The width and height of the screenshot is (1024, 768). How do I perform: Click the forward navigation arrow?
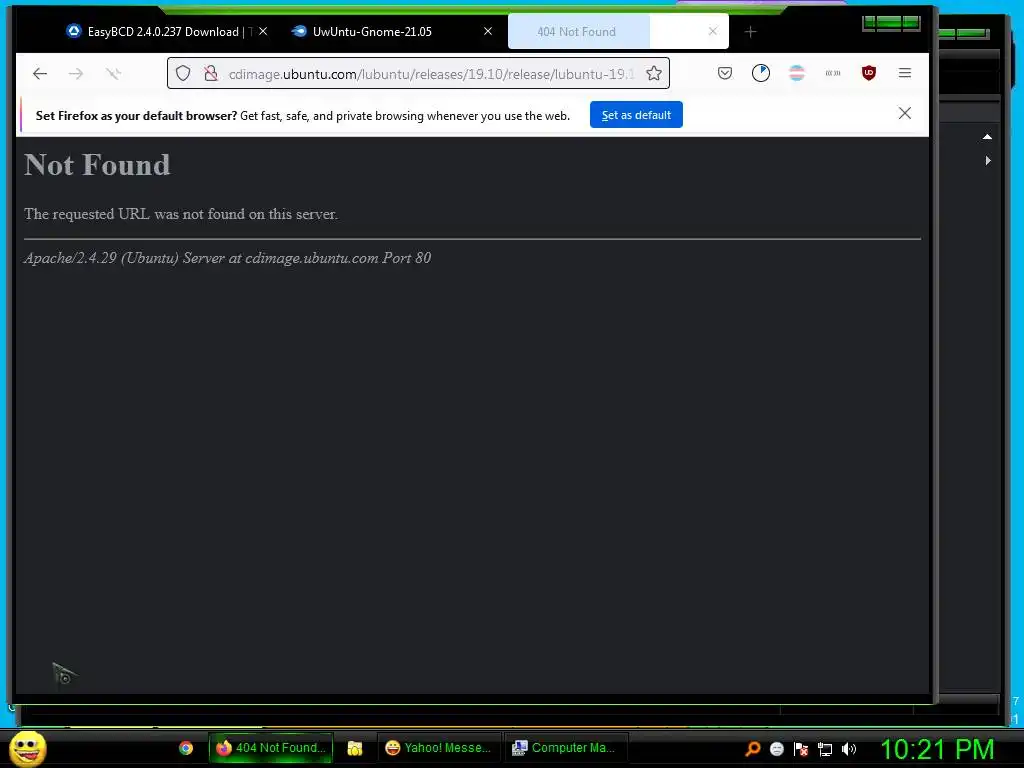pyautogui.click(x=76, y=74)
